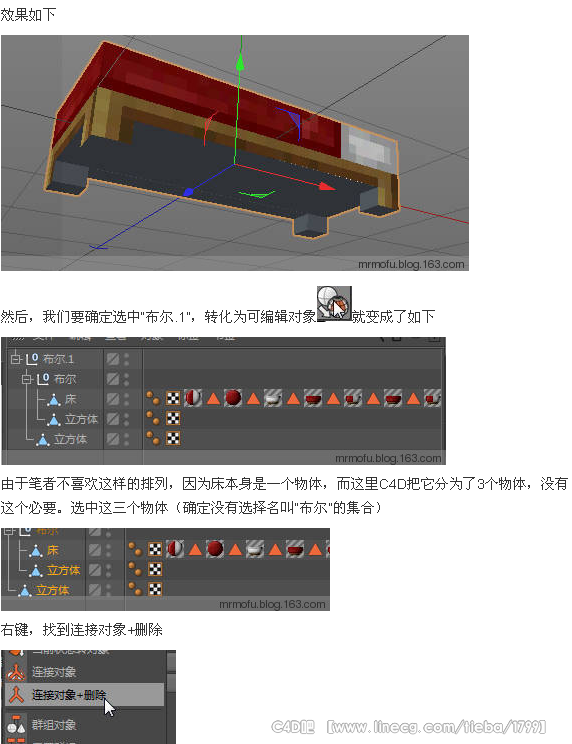Select nested 立方体 under 布尔 in first panel
The width and height of the screenshot is (572, 744).
pyautogui.click(x=81, y=419)
